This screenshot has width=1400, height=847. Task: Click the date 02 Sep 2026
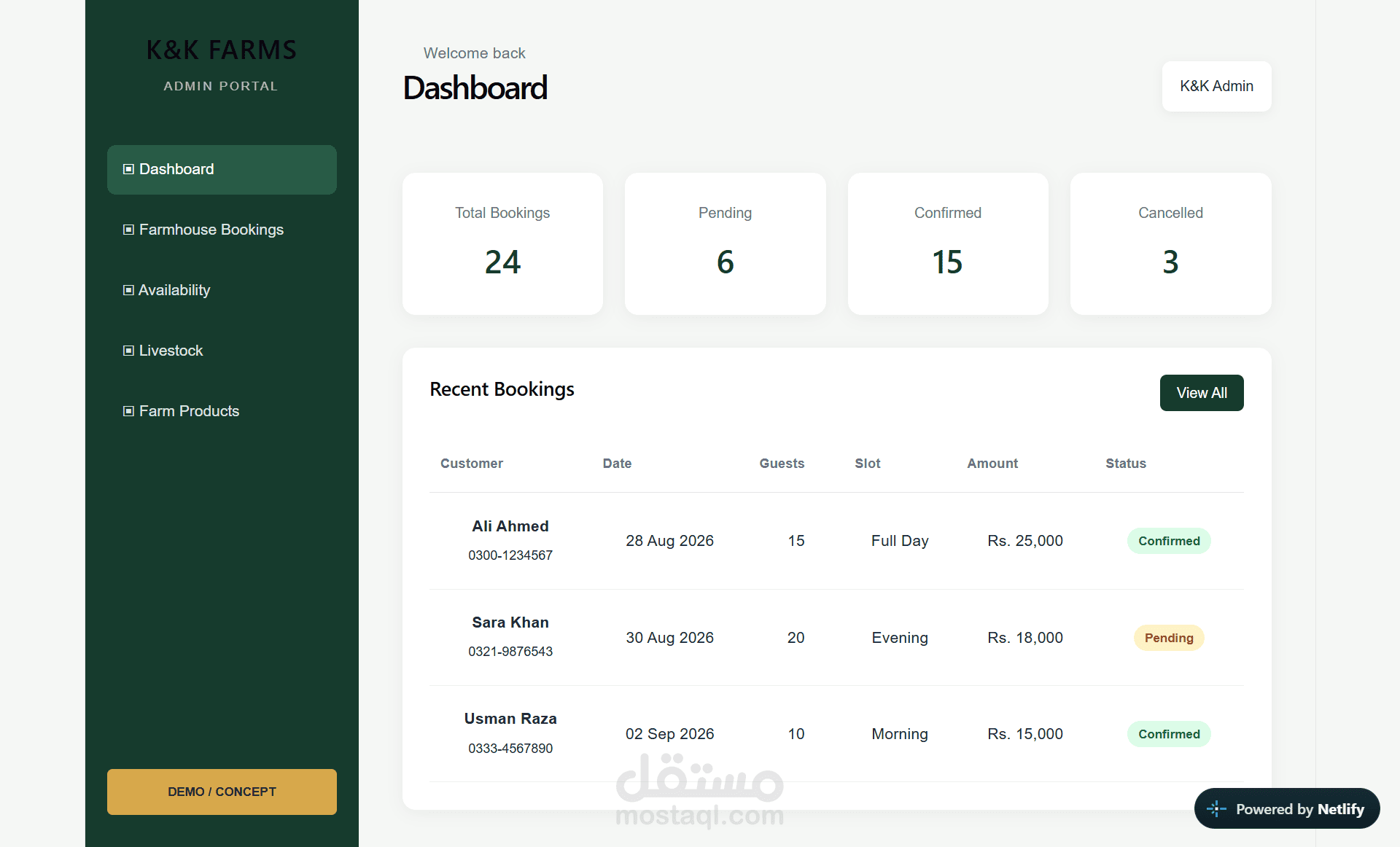[x=669, y=734]
